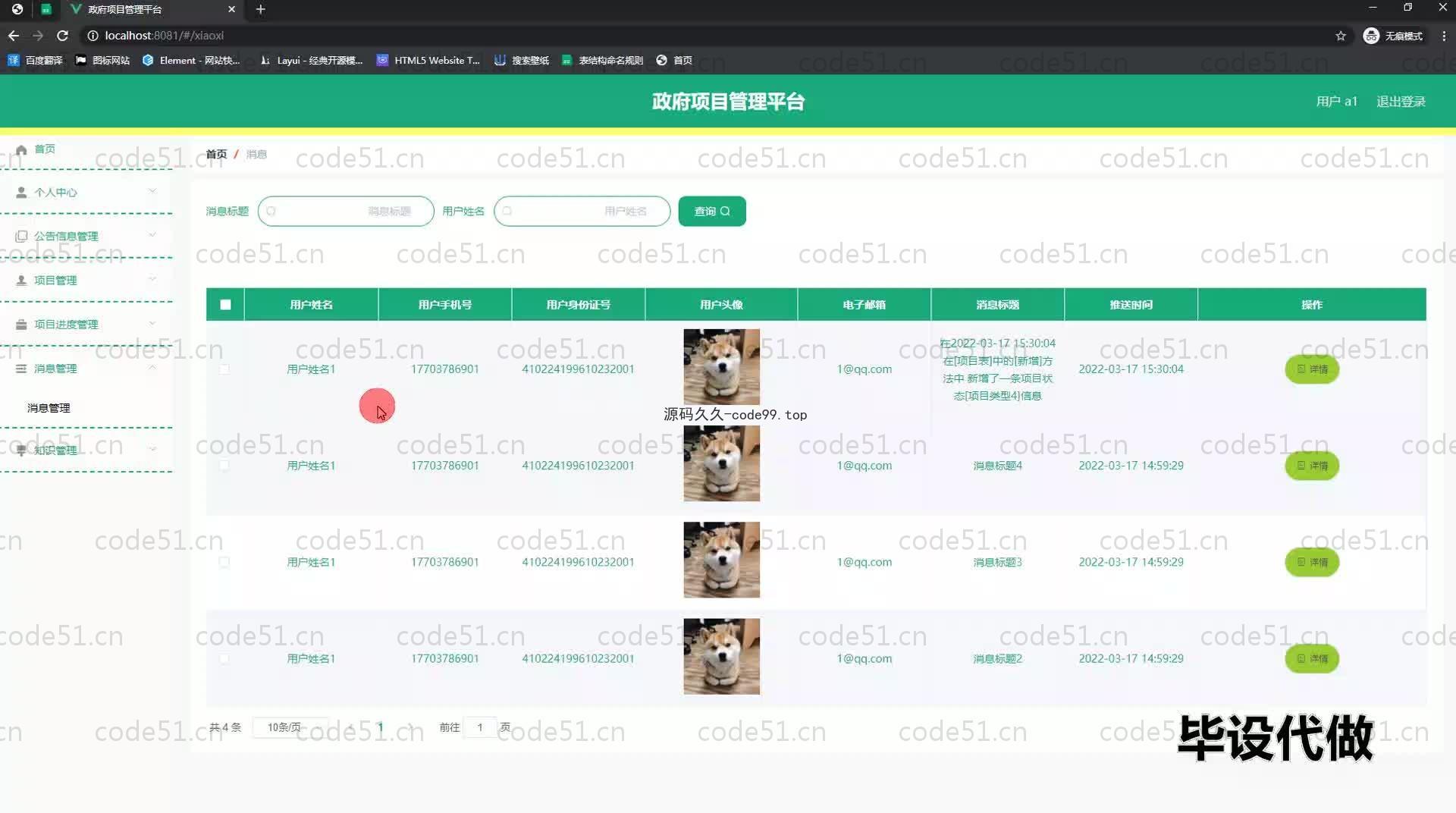This screenshot has width=1456, height=813.
Task: Open the 搜索壁纸 bookmark
Action: coord(522,60)
